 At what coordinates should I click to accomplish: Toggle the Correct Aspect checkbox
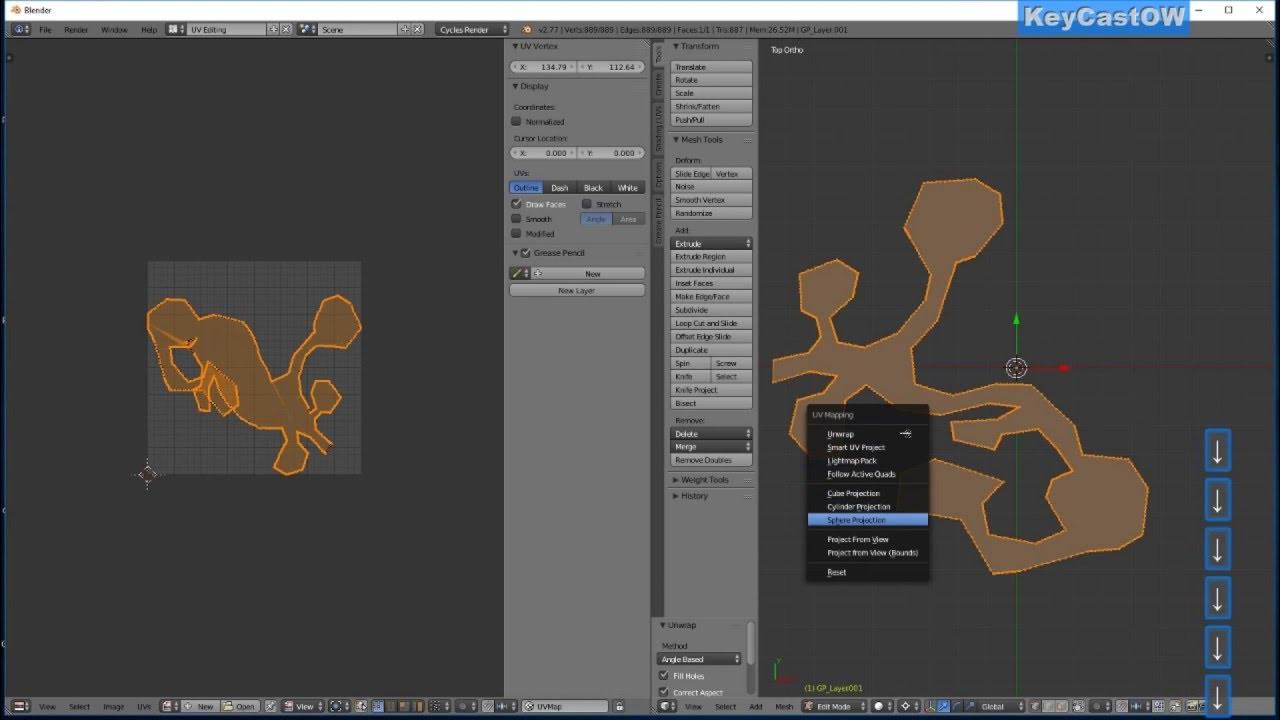point(664,692)
